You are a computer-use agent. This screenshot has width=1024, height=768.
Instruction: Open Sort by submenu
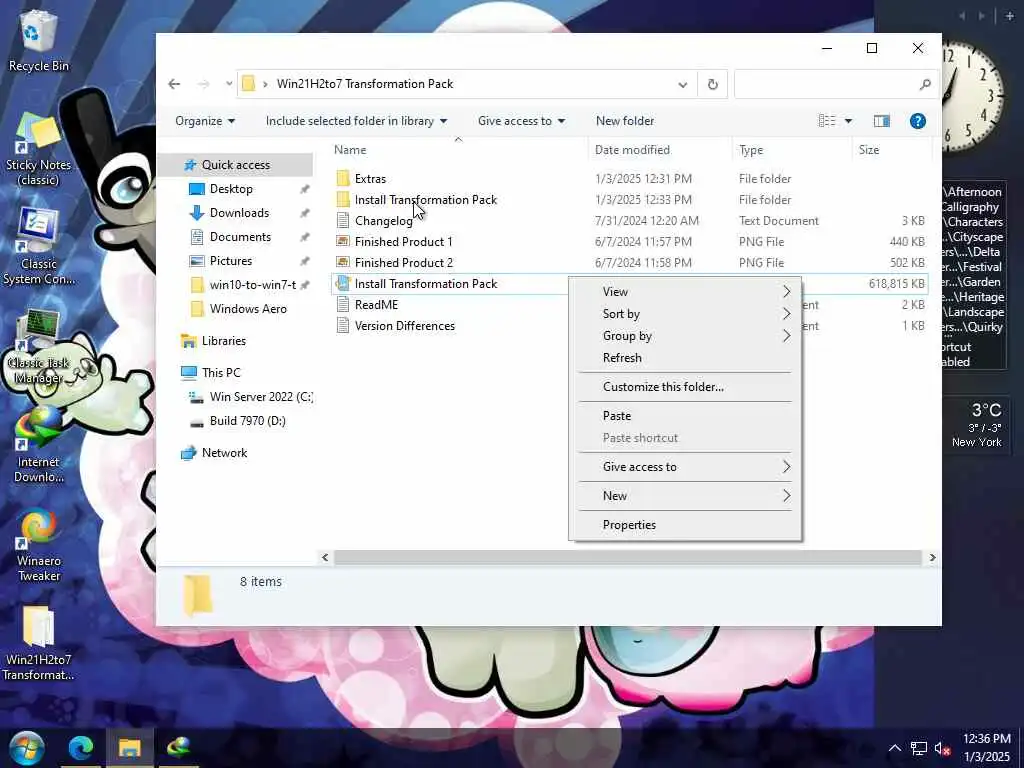tap(684, 313)
